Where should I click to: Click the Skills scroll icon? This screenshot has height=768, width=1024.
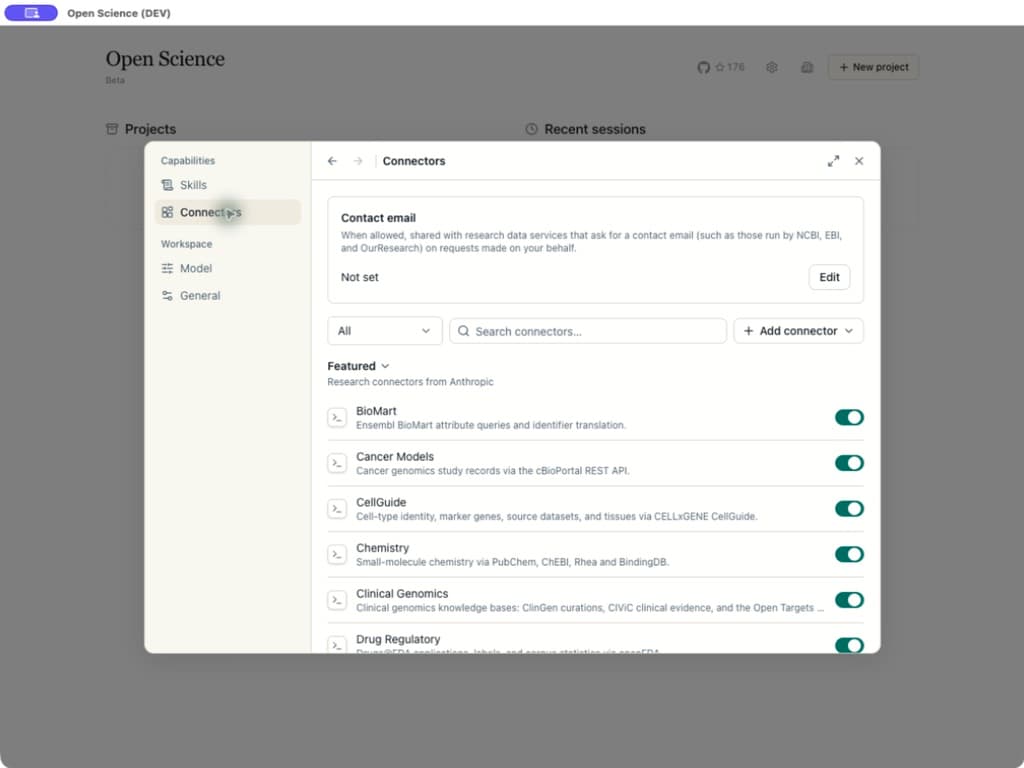[x=167, y=185]
